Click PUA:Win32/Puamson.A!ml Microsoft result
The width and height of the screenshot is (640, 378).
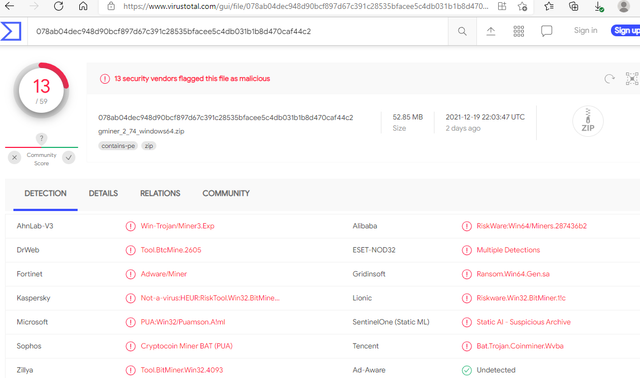click(x=183, y=322)
